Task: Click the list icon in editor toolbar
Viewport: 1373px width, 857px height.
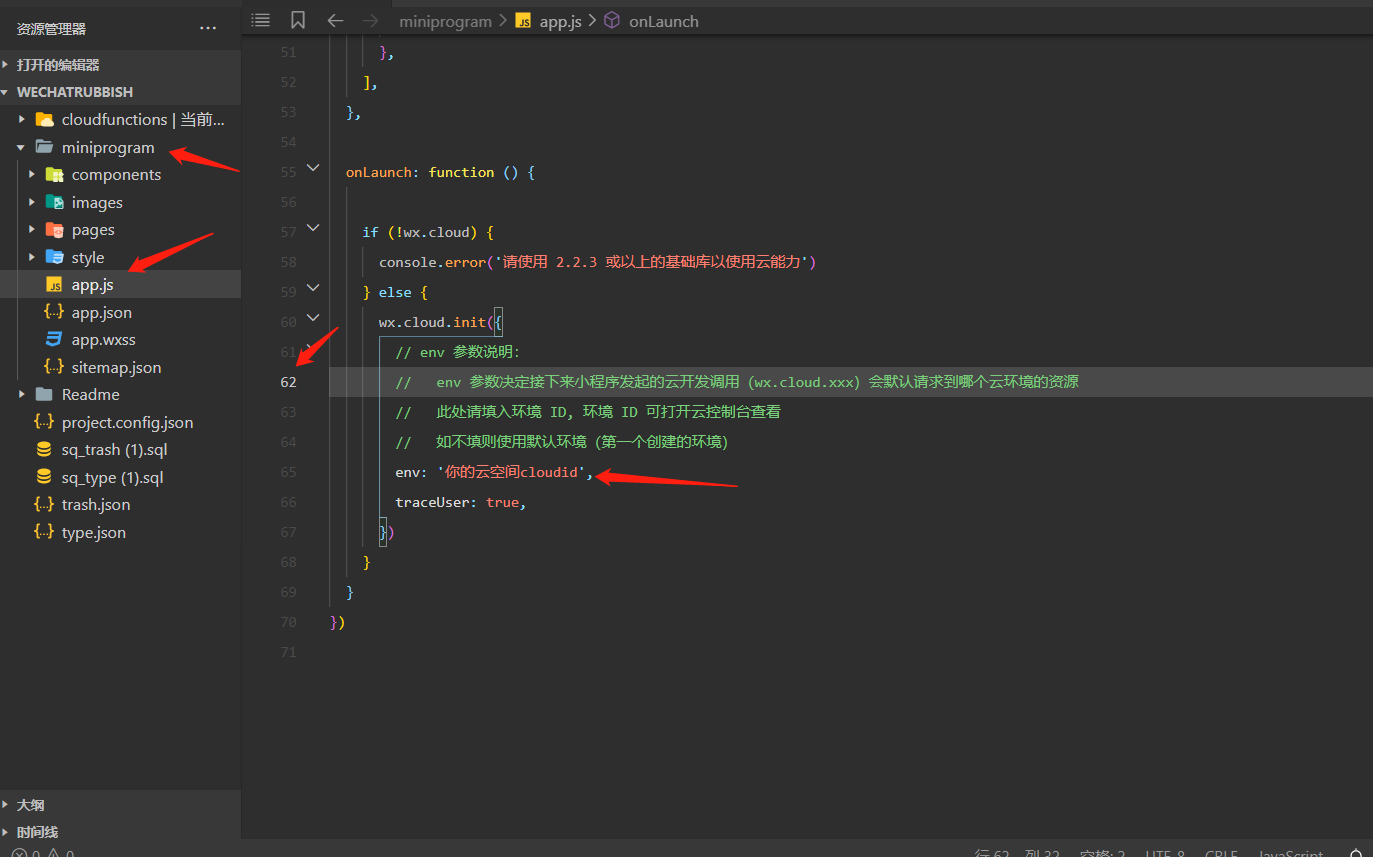Action: pos(260,20)
